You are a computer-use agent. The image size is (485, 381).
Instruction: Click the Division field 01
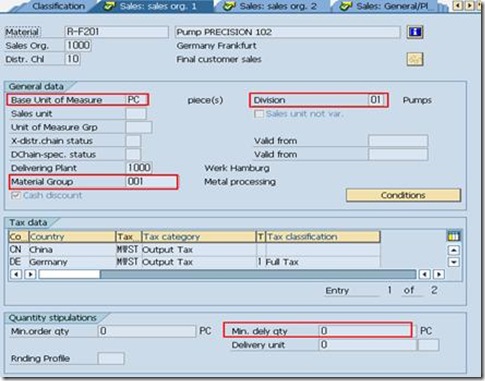pyautogui.click(x=377, y=100)
